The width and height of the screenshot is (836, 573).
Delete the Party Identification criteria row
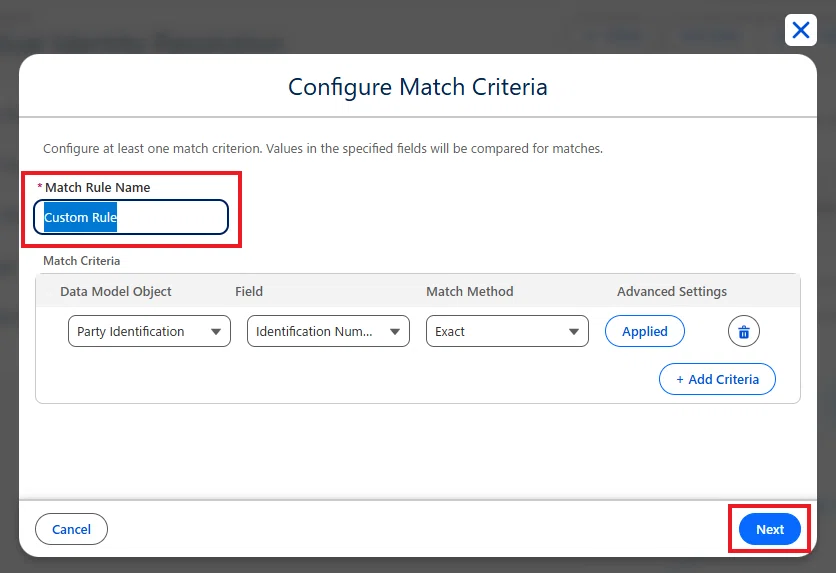[x=744, y=332]
